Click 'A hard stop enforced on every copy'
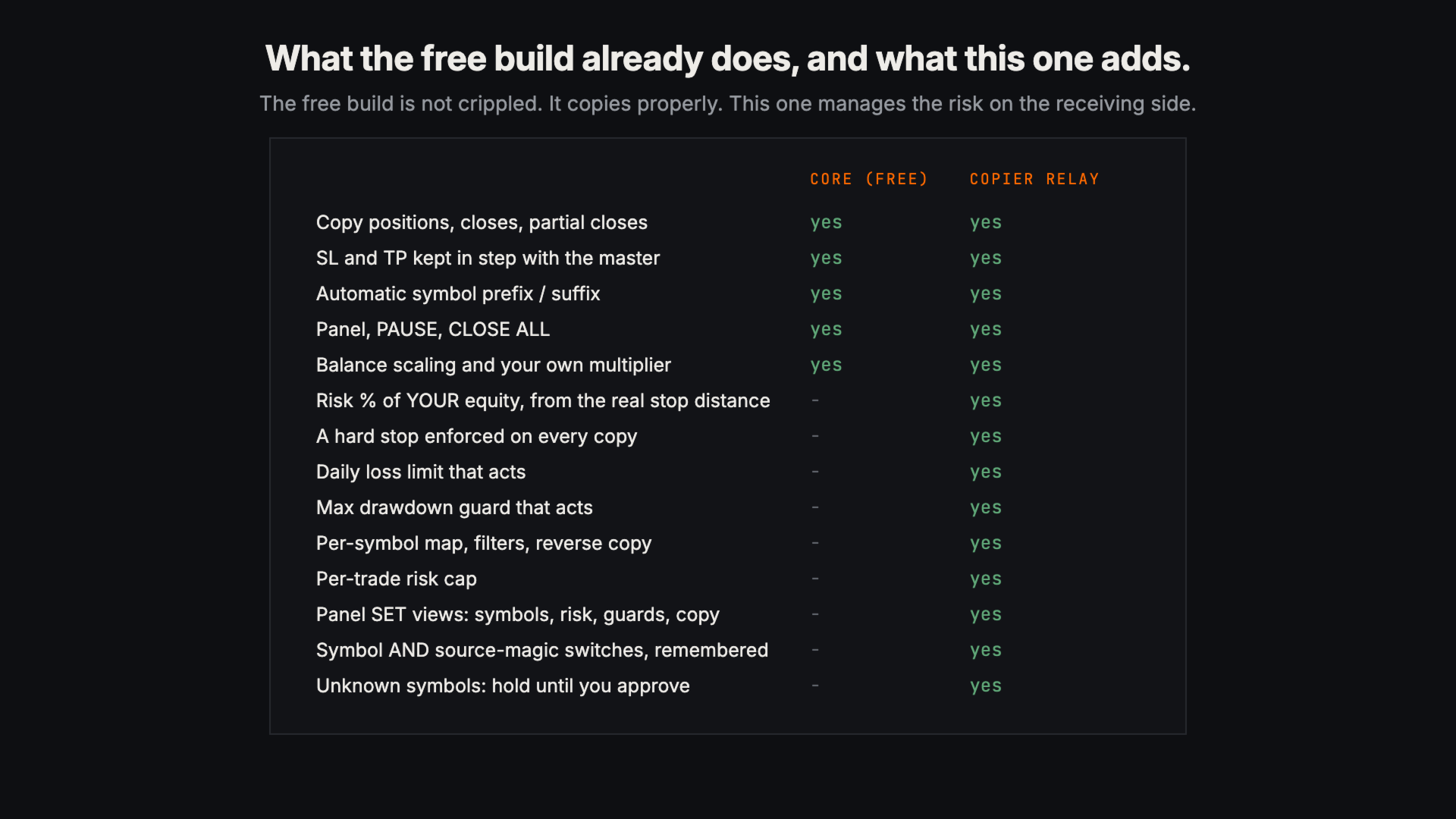Viewport: 1456px width, 819px height. pyautogui.click(x=476, y=436)
